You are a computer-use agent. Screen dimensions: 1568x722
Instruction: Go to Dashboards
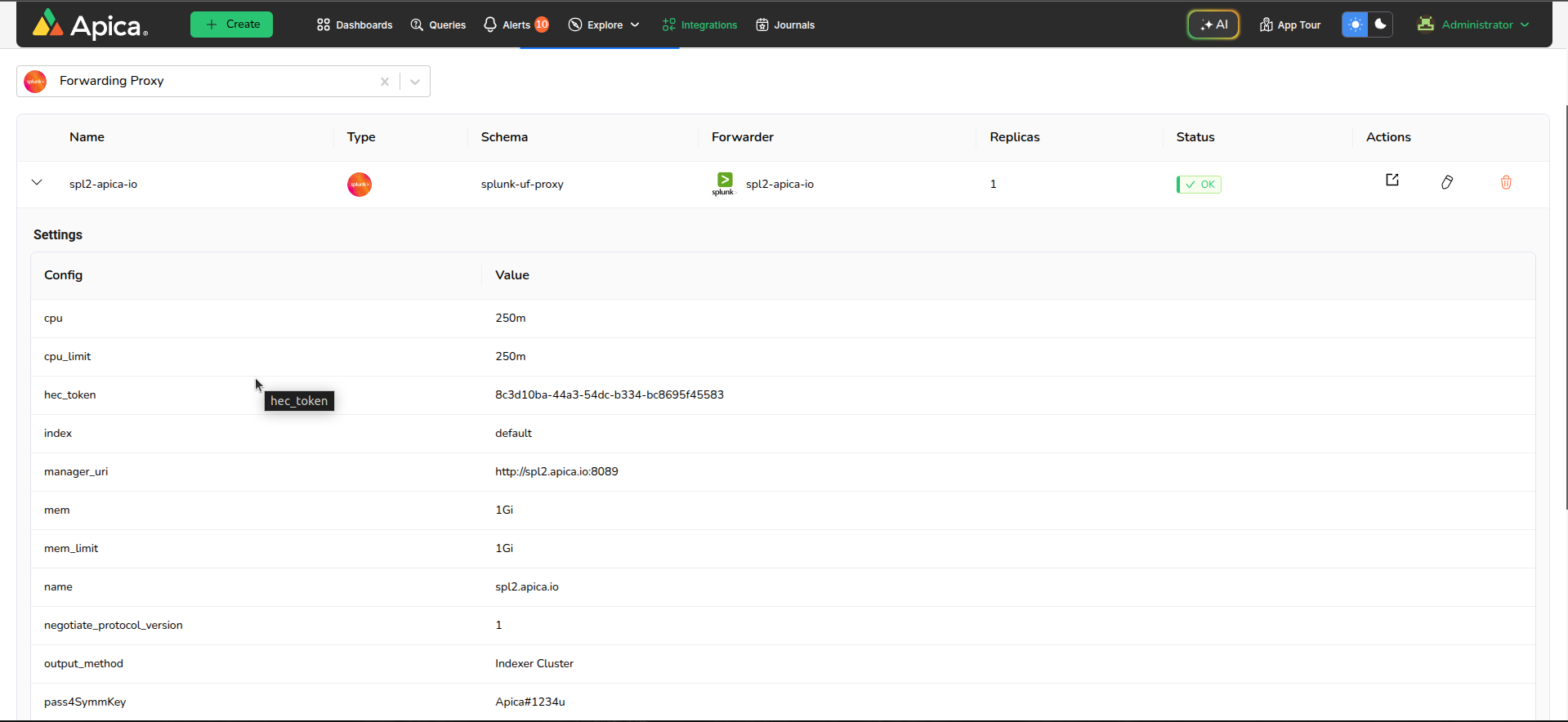pos(355,25)
